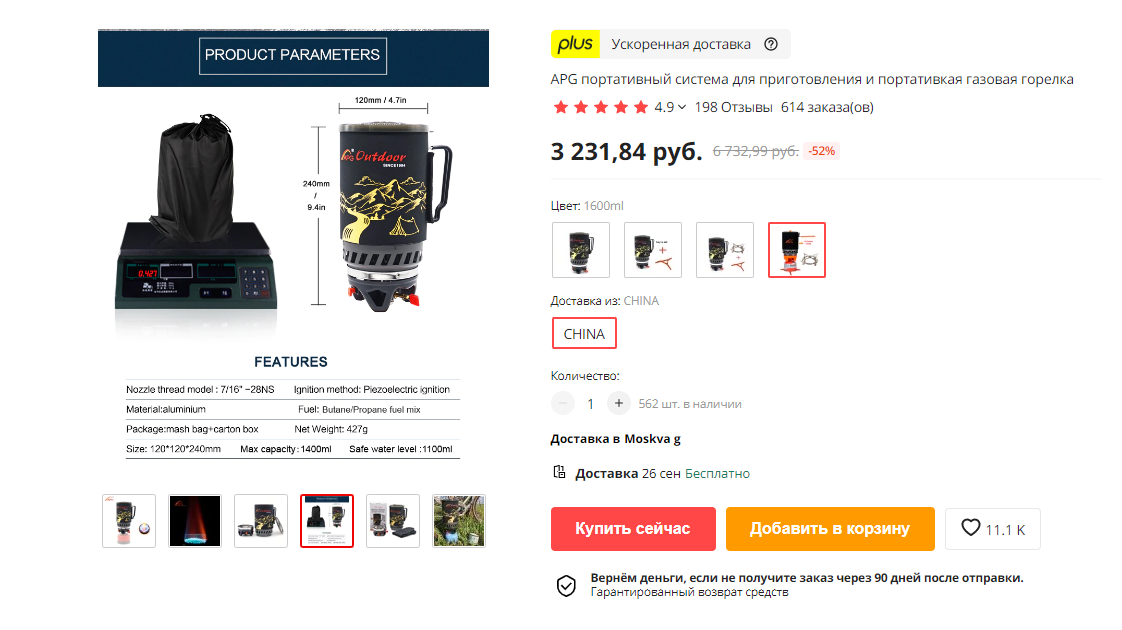Click the help question-mark icon near Ускоренная доставка
The width and height of the screenshot is (1122, 630).
[x=771, y=44]
